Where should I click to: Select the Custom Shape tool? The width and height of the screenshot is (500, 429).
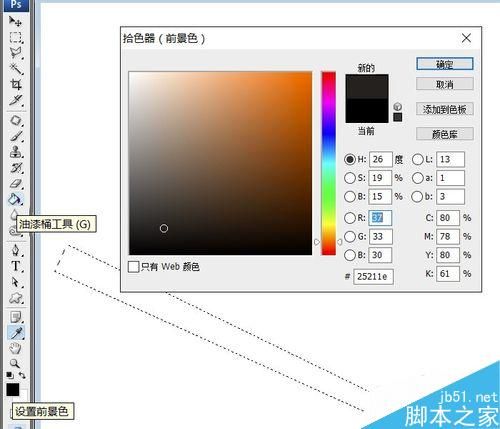(15, 298)
